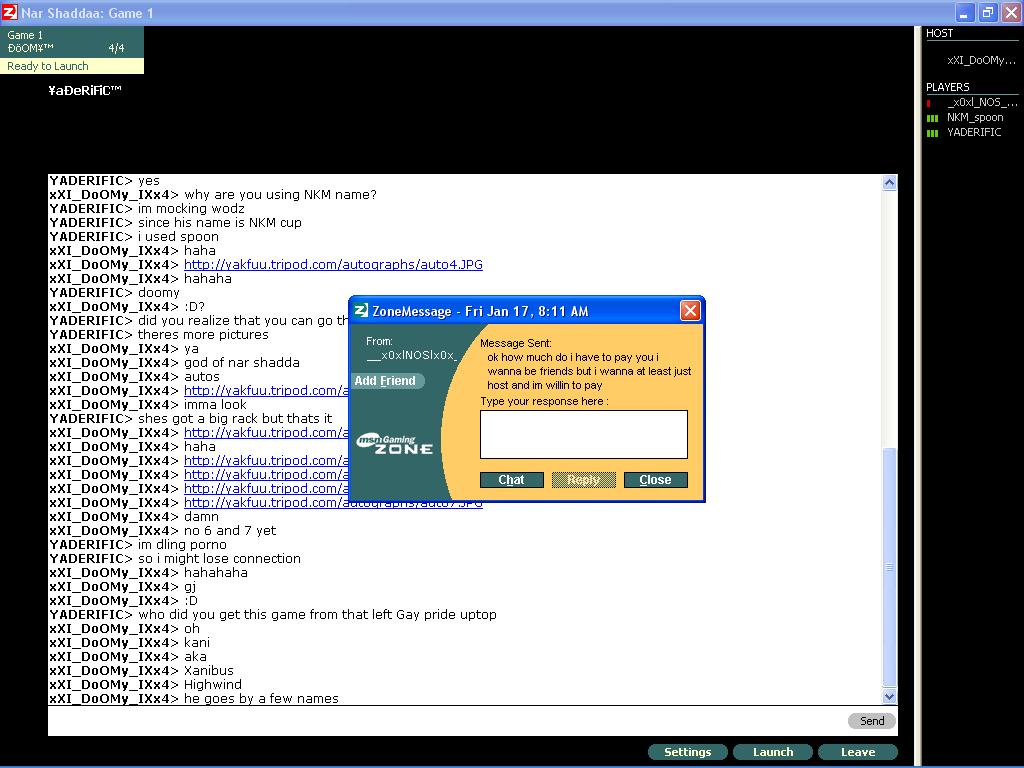Click the green latency bars beside YADERIFIC
The width and height of the screenshot is (1024, 768).
933,133
